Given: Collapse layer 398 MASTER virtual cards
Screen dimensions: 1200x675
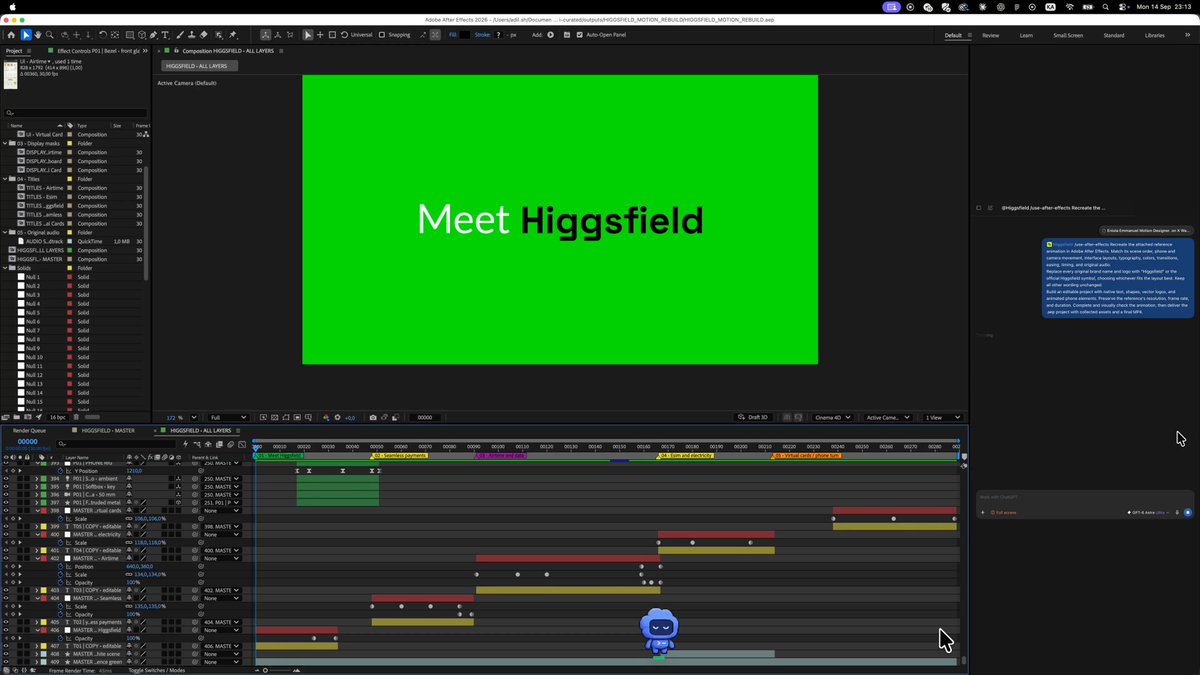Looking at the screenshot, I should 37,510.
